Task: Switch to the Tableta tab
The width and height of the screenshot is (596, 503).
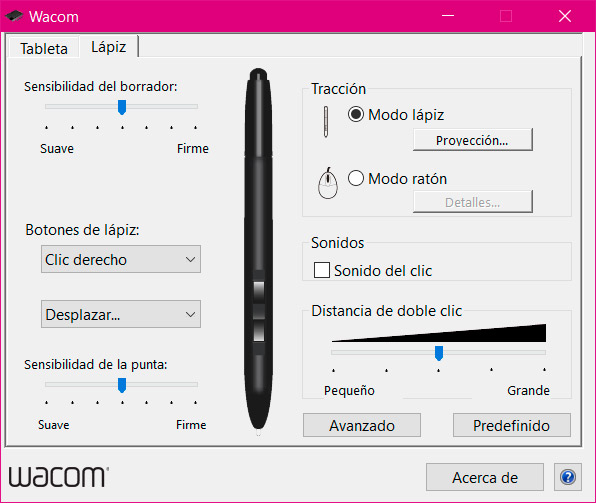Action: pyautogui.click(x=44, y=48)
